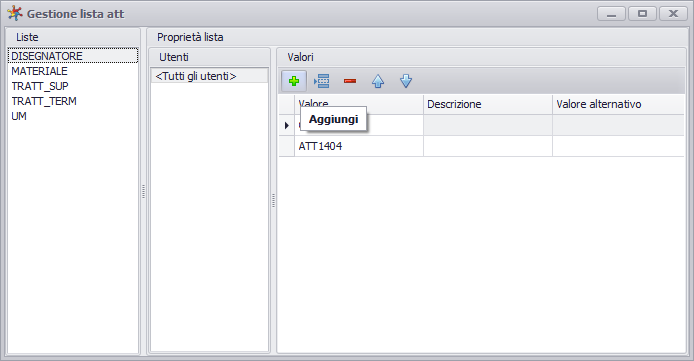The width and height of the screenshot is (694, 361).
Task: Select TRATT_TERM list entry
Action: pos(73,101)
